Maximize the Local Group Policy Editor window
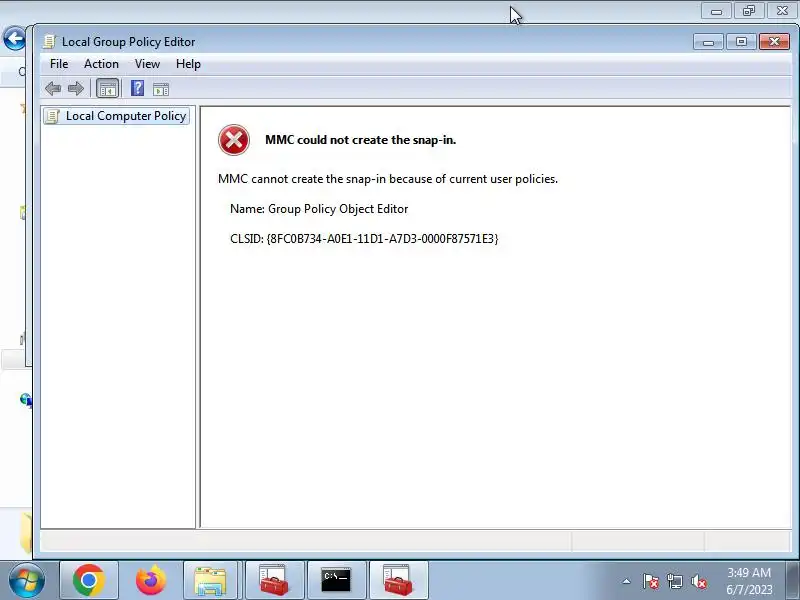Screen dimensions: 800x600 [741, 42]
